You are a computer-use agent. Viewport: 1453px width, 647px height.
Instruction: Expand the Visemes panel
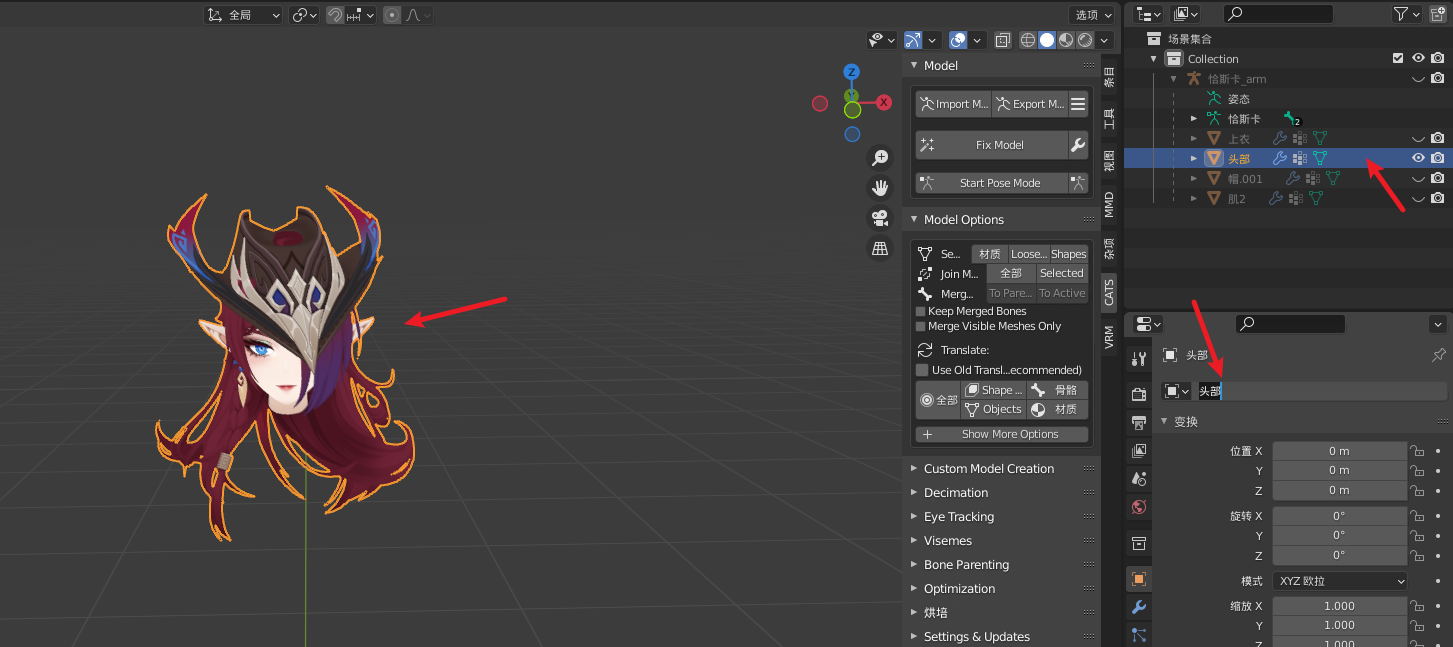pos(948,541)
